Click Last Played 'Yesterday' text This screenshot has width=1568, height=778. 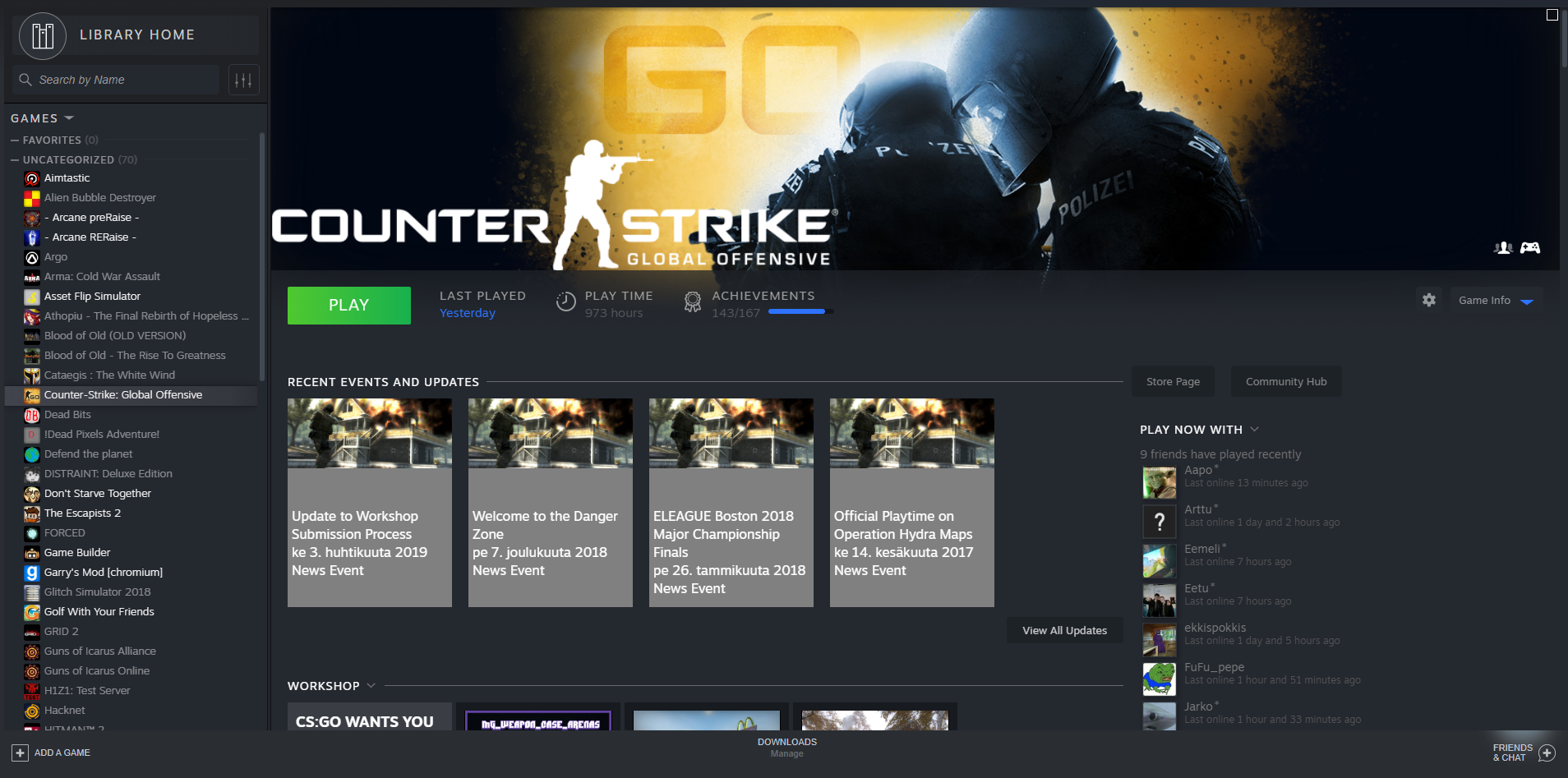(468, 313)
